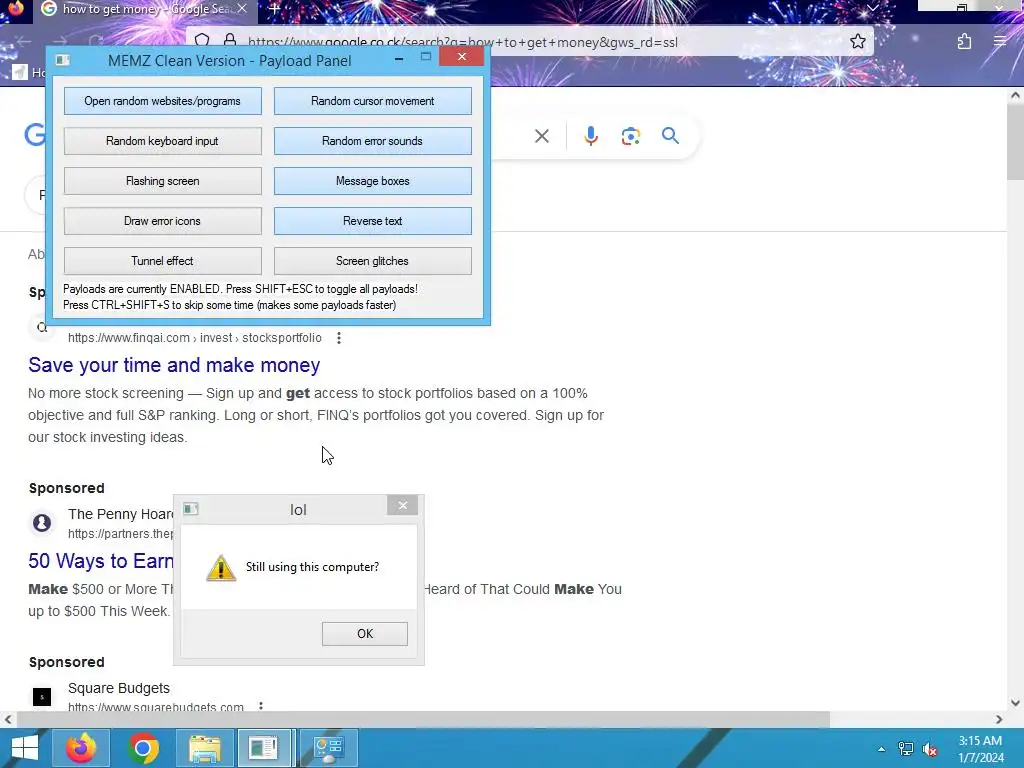Click horizontal scrollbar right arrow
This screenshot has width=1024, height=768.
pyautogui.click(x=999, y=719)
